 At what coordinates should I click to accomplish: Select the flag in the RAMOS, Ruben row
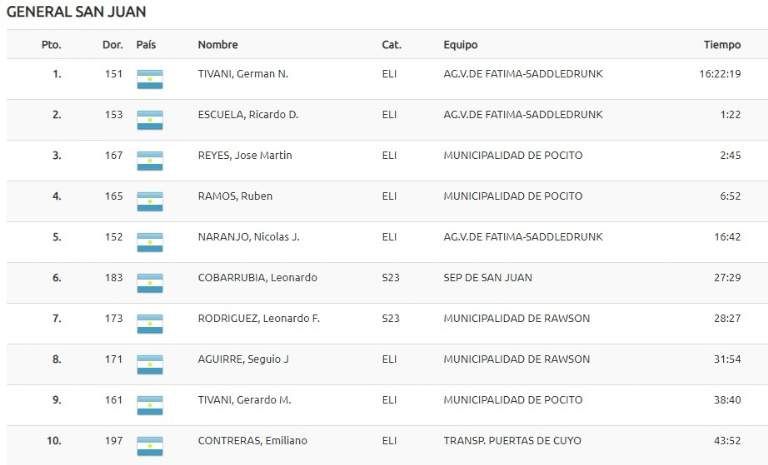[x=149, y=201]
